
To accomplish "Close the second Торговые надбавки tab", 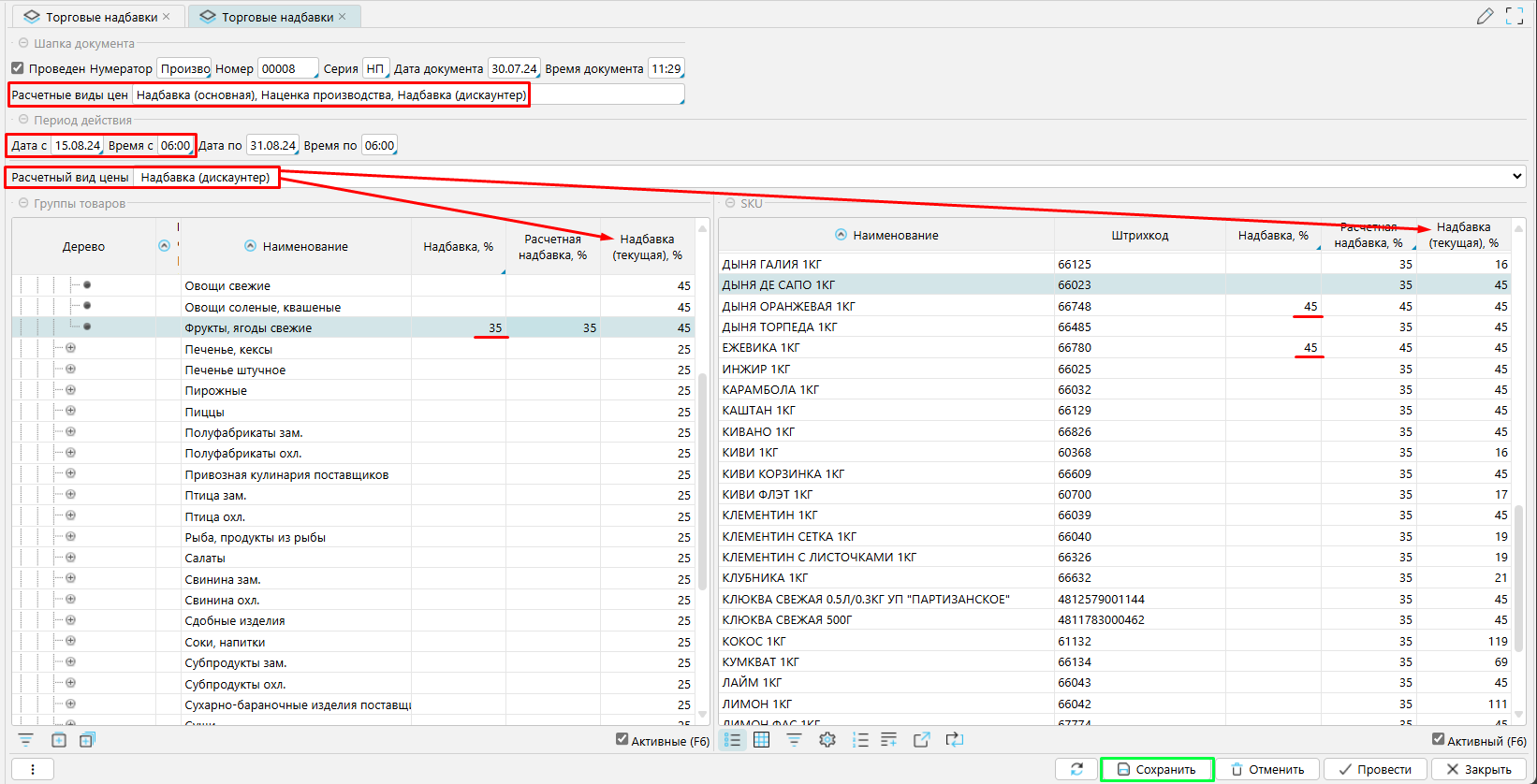I will pyautogui.click(x=343, y=17).
